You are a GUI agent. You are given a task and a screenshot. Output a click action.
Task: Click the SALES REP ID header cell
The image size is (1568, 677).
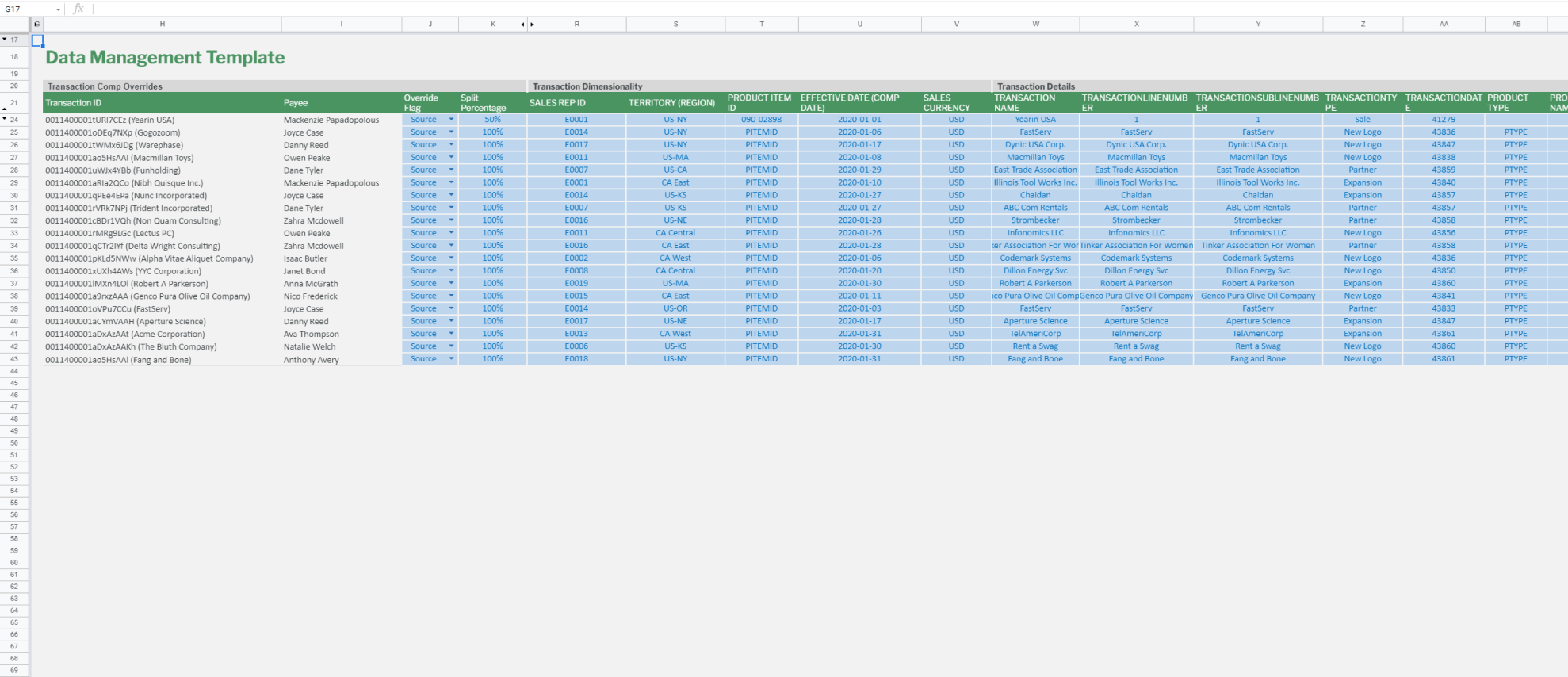pos(577,103)
